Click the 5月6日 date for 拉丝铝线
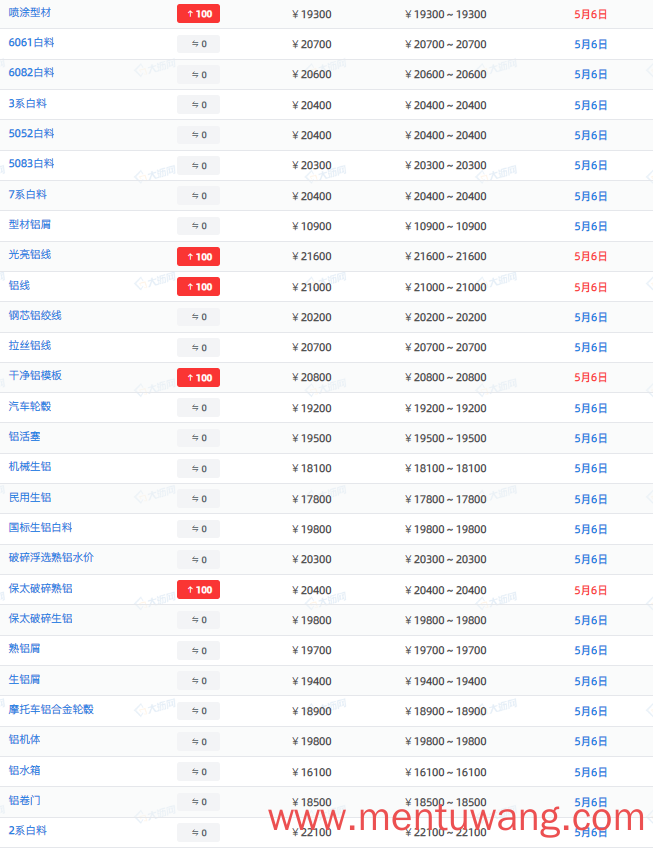Image resolution: width=654 pixels, height=848 pixels. 591,347
